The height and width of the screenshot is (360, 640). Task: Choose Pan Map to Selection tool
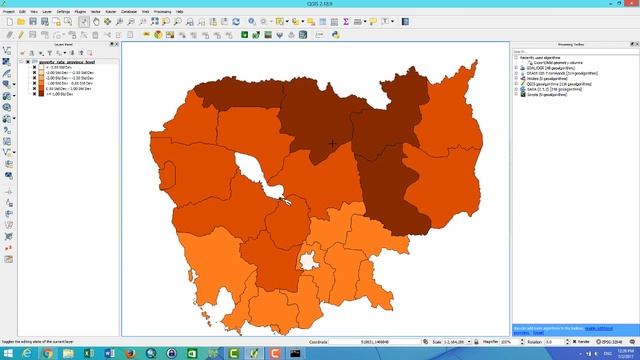pos(107,22)
